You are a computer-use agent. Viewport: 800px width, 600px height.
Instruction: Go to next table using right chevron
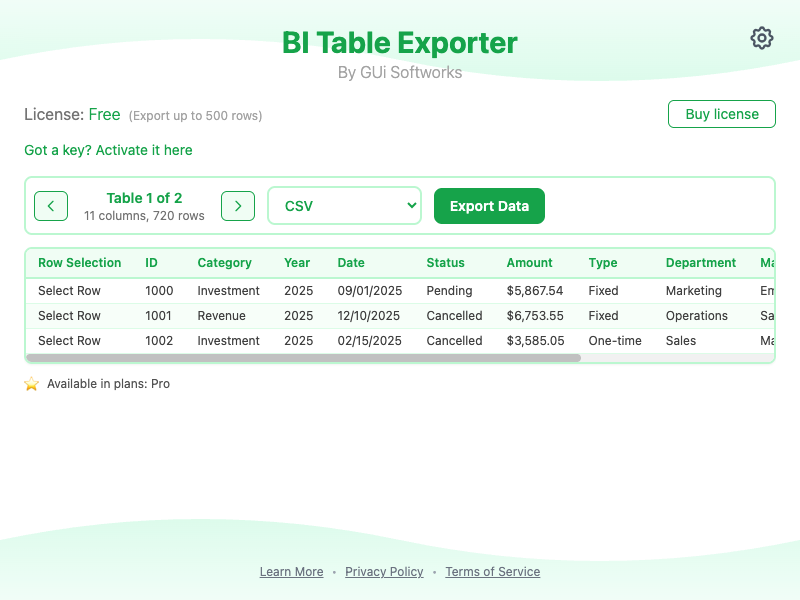[x=238, y=206]
